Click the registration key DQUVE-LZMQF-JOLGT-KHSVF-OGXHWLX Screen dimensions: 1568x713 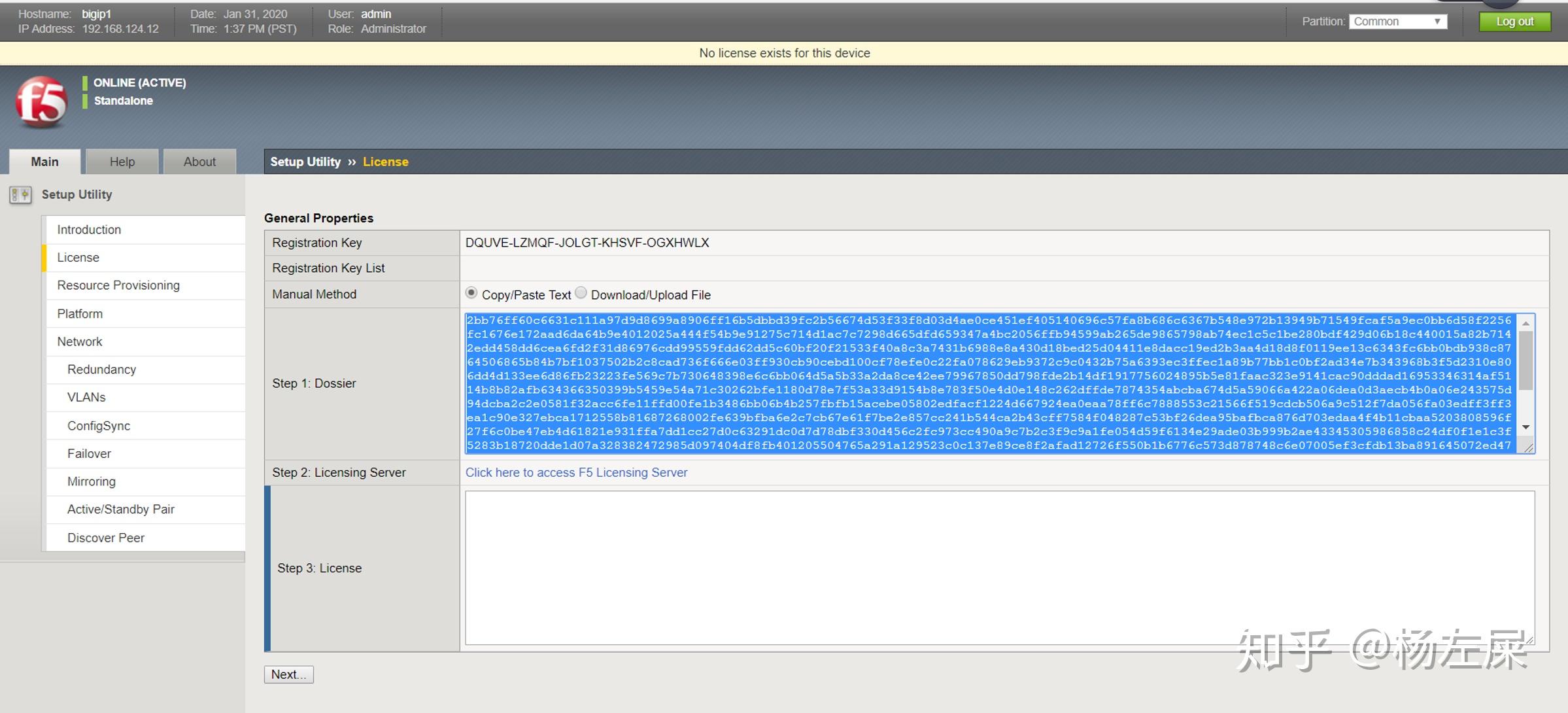tap(587, 243)
